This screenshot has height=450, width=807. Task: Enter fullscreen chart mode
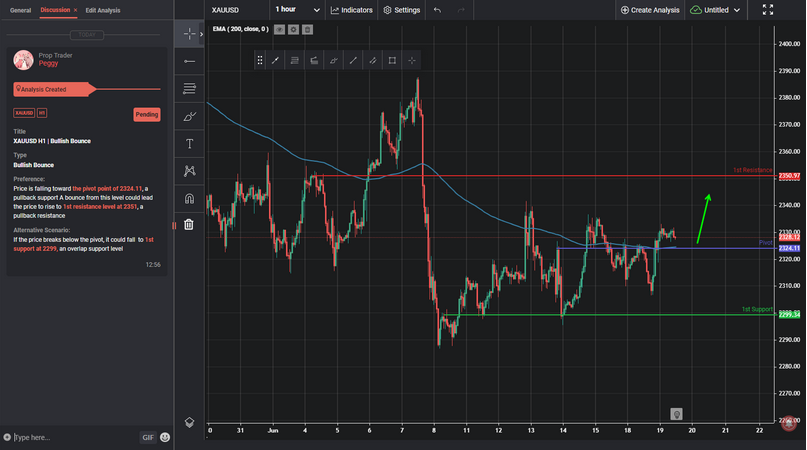coord(768,10)
